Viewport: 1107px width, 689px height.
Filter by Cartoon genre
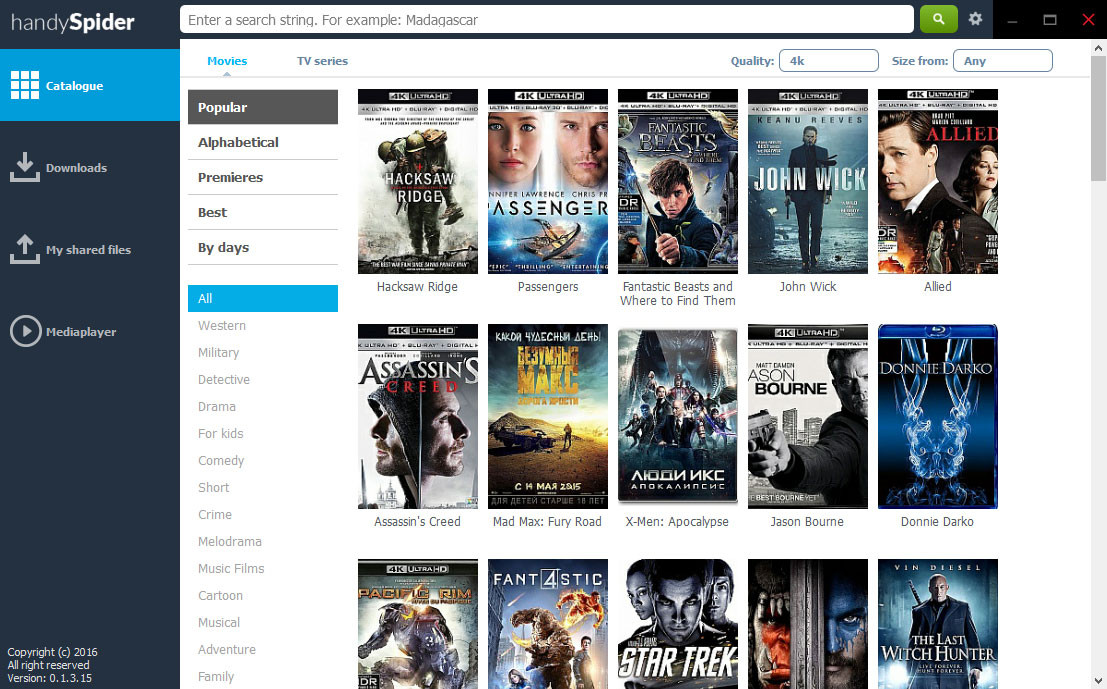[x=220, y=595]
